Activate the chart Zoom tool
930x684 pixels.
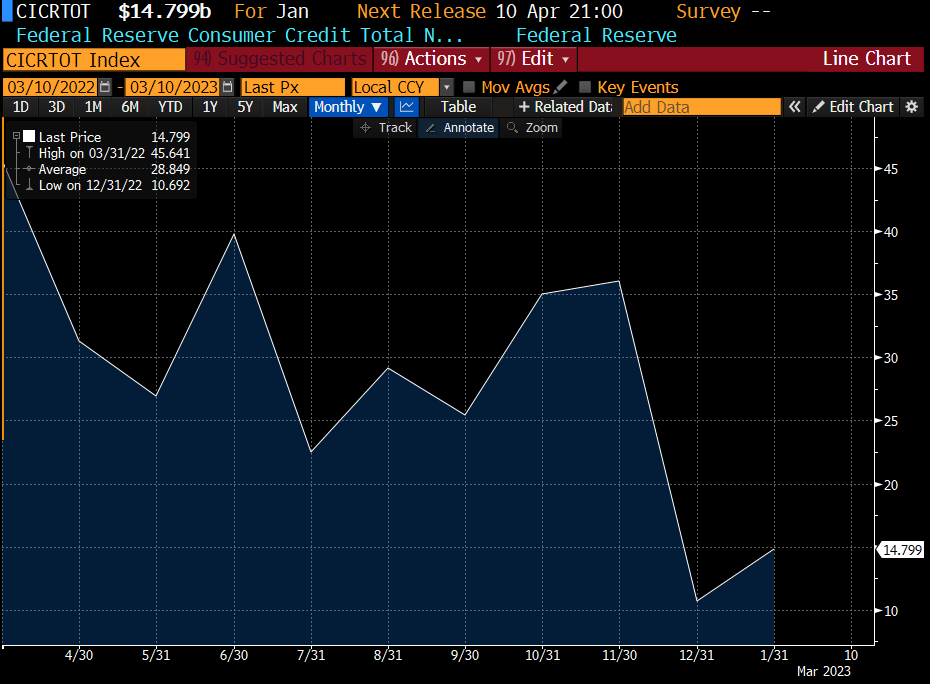point(532,128)
